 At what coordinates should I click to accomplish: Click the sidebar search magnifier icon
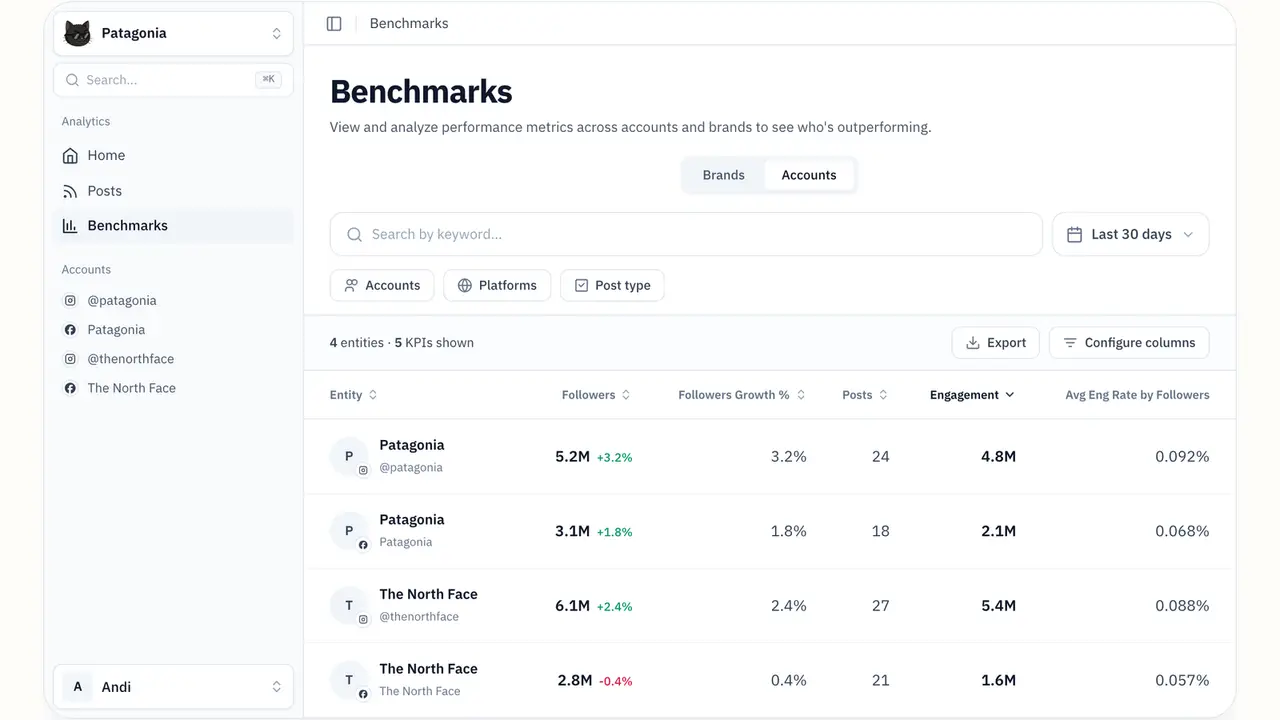coord(72,80)
